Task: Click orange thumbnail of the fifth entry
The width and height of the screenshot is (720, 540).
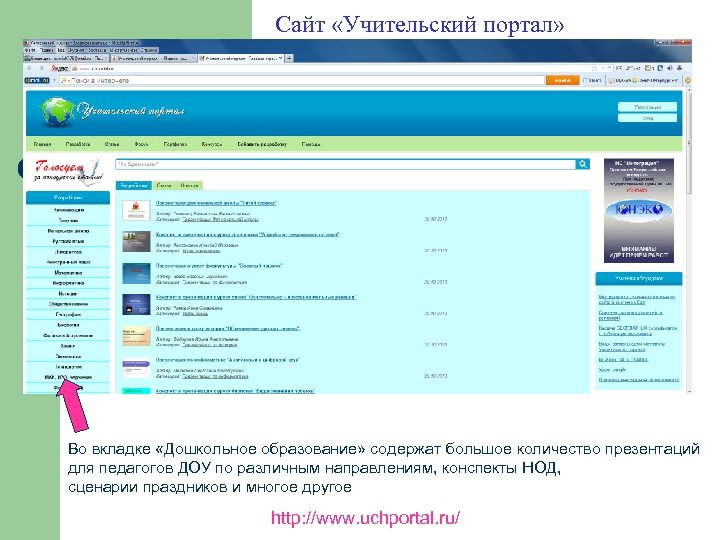Action: click(x=136, y=336)
